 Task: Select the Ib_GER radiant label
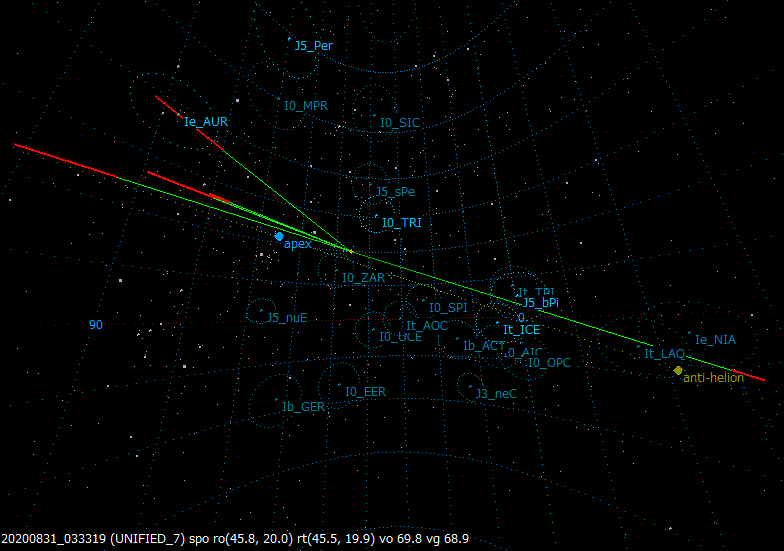coord(304,407)
